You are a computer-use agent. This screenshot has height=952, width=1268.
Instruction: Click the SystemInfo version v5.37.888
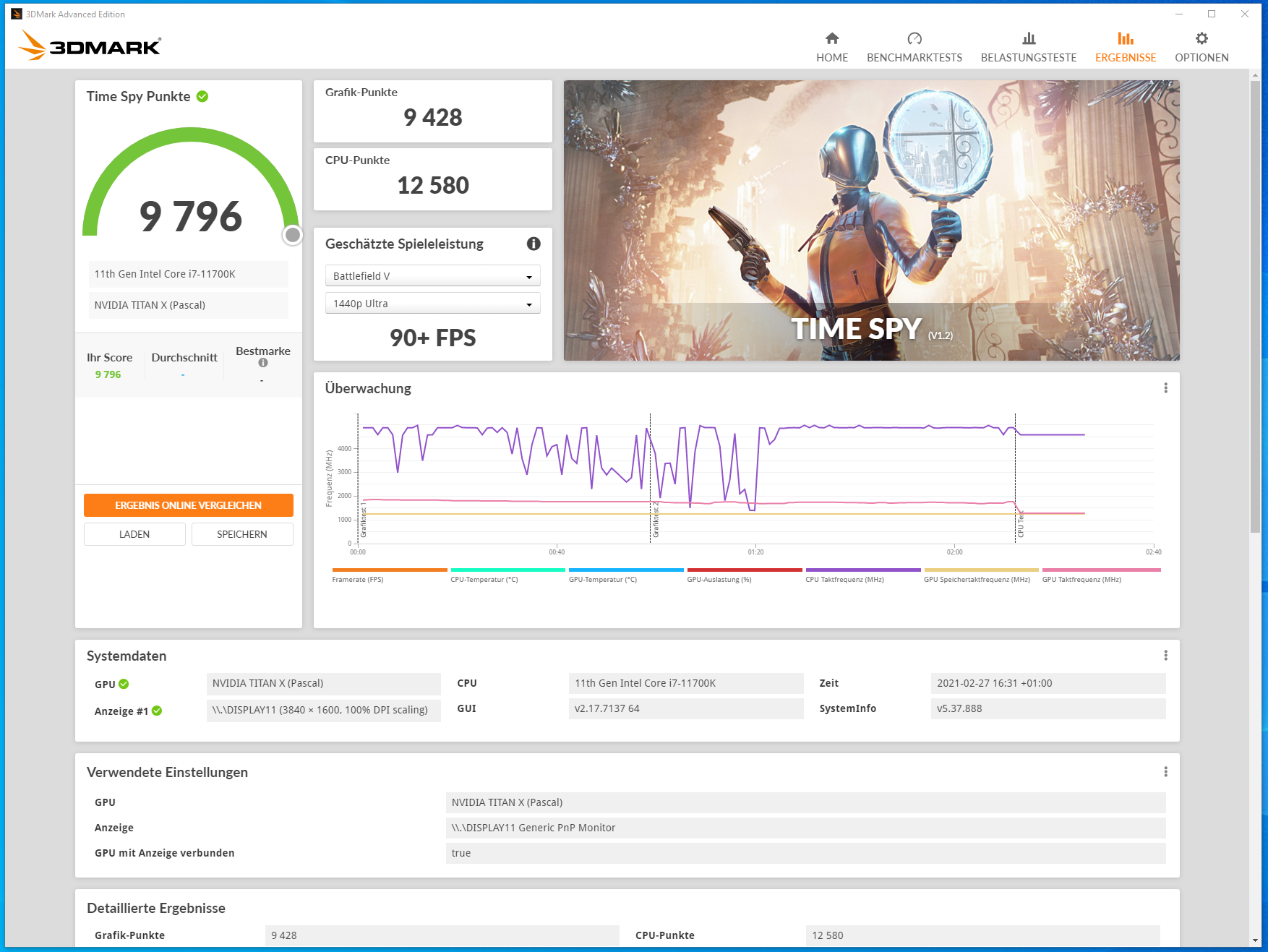coord(1048,708)
